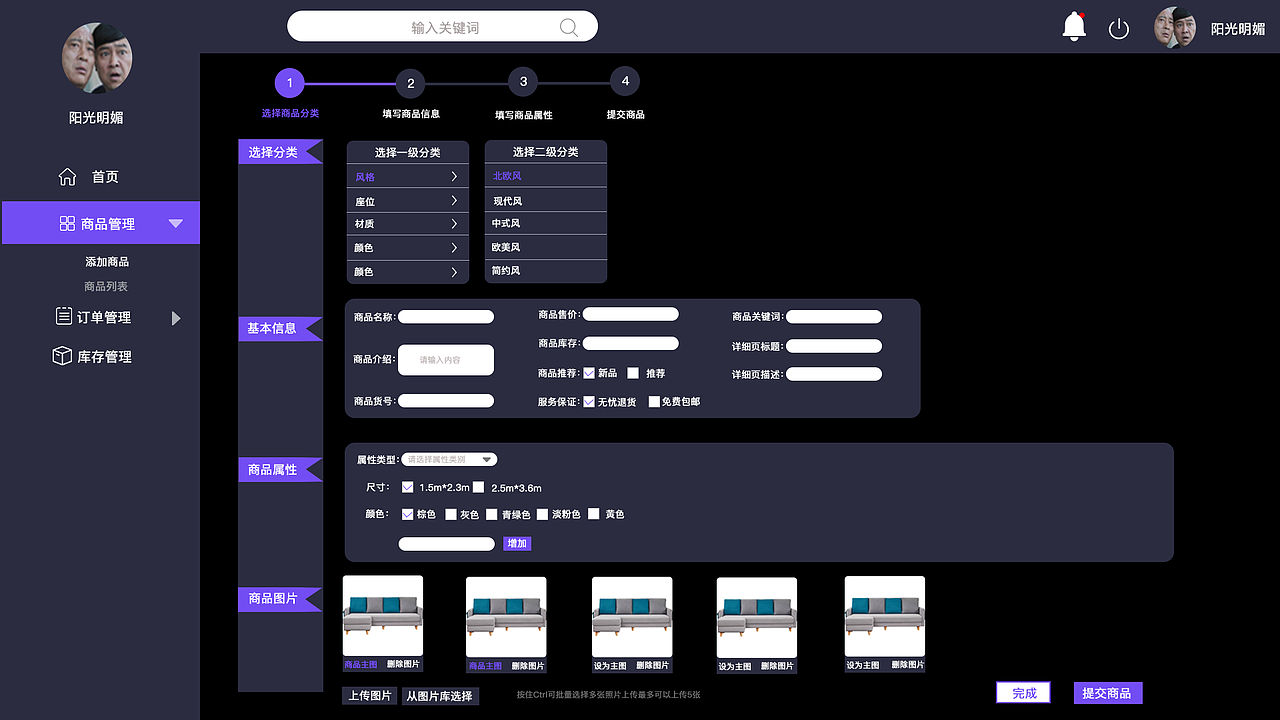
Task: Click the first sofa image thumbnail
Action: tap(382, 616)
